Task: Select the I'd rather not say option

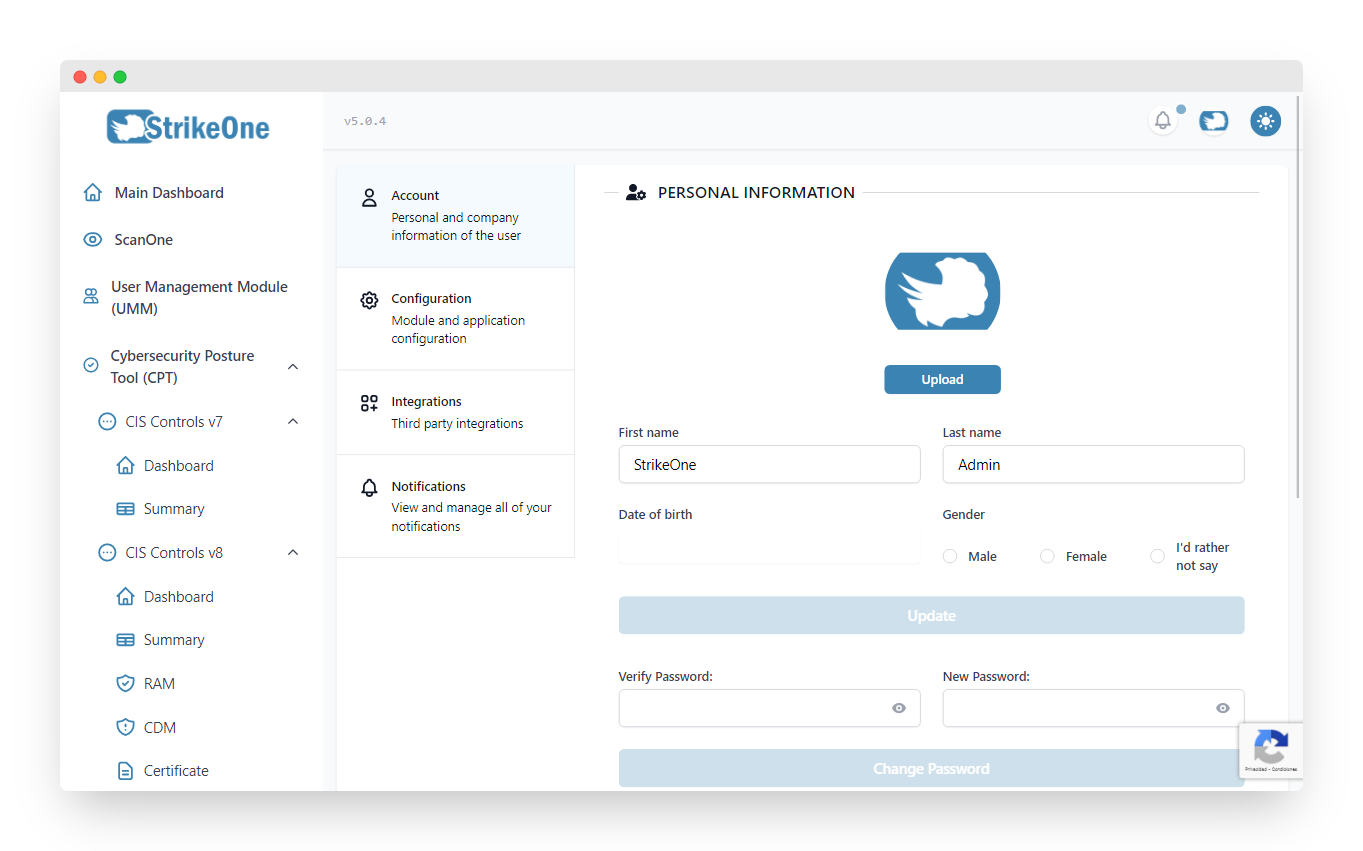Action: pos(1157,555)
